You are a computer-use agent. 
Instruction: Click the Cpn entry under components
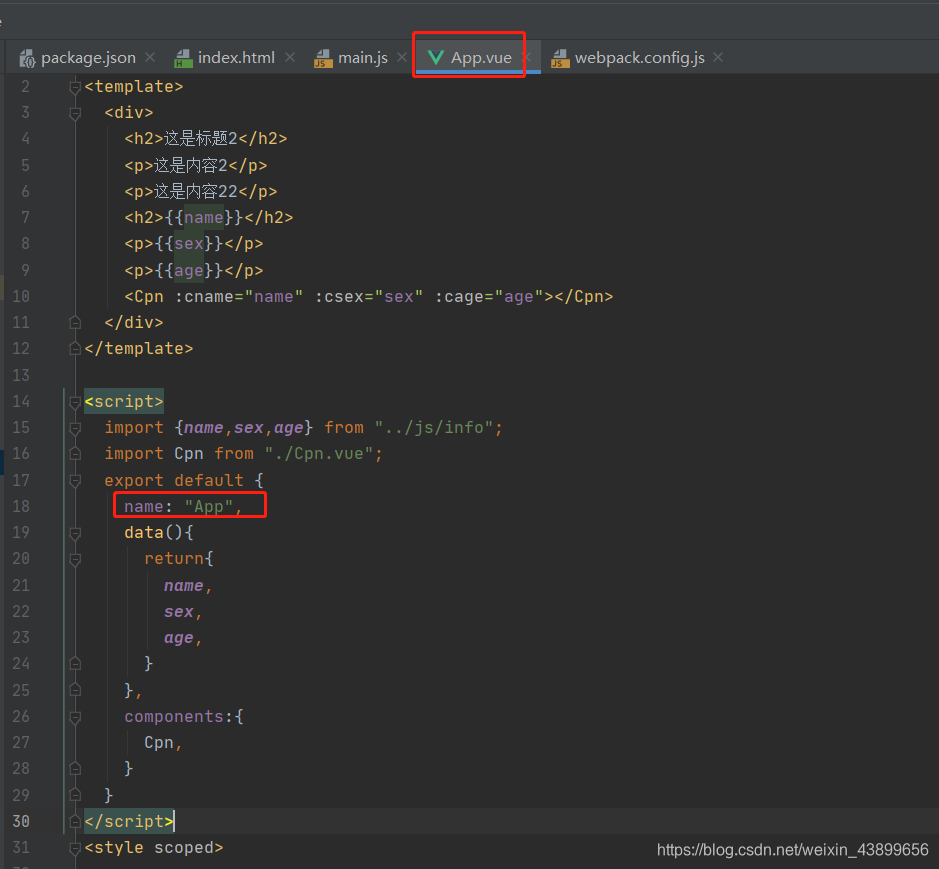pyautogui.click(x=159, y=743)
